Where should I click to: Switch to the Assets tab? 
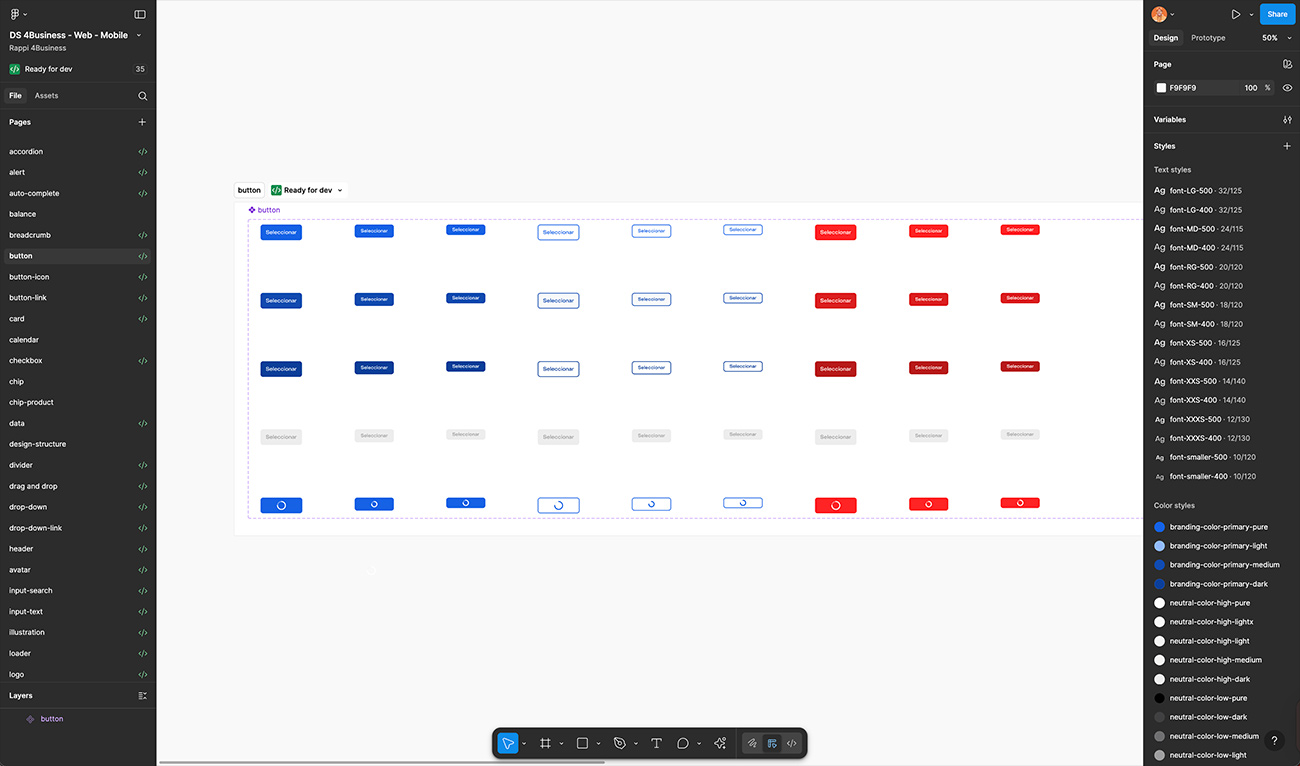click(46, 96)
